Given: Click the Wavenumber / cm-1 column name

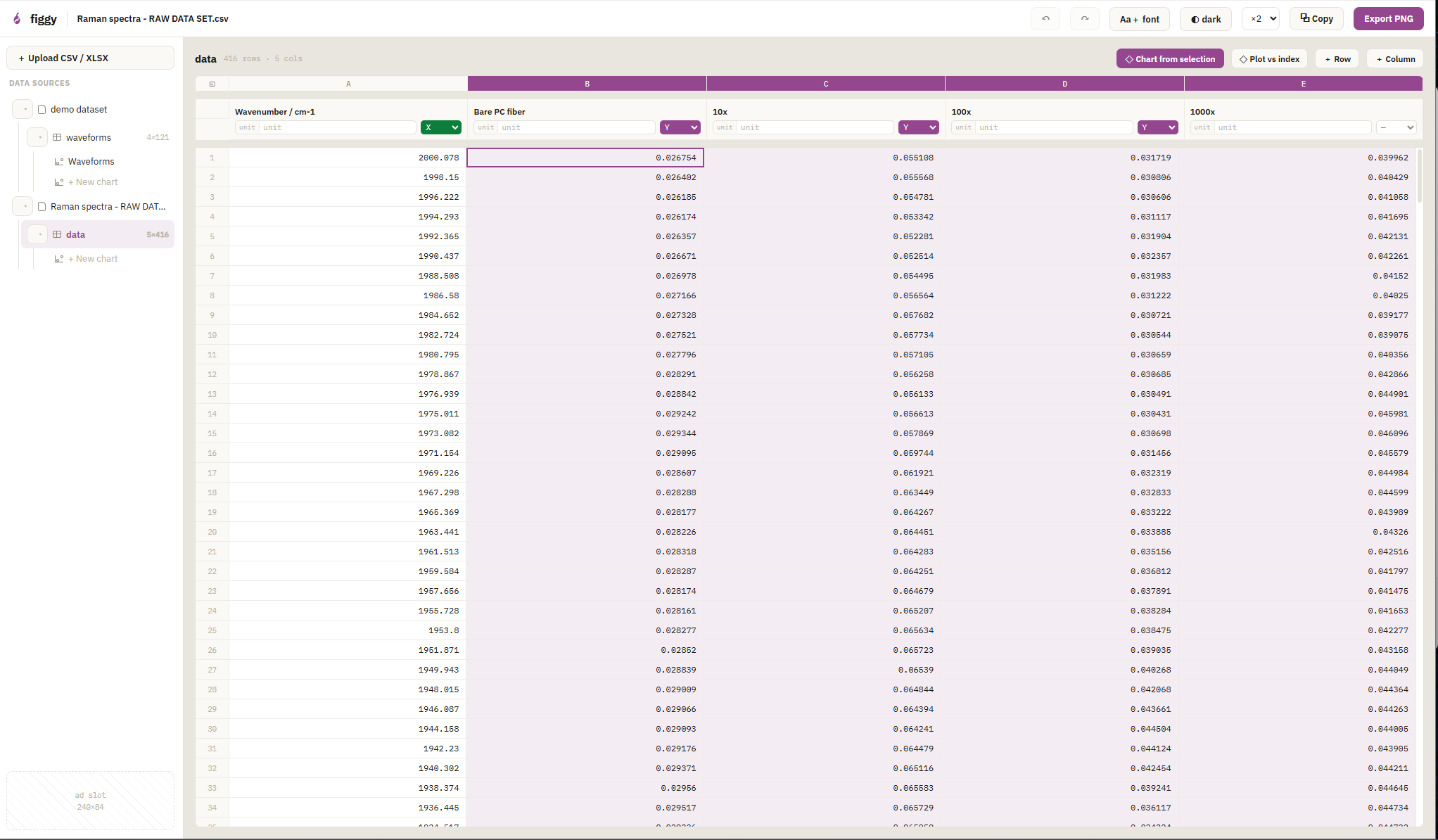Looking at the screenshot, I should [274, 112].
